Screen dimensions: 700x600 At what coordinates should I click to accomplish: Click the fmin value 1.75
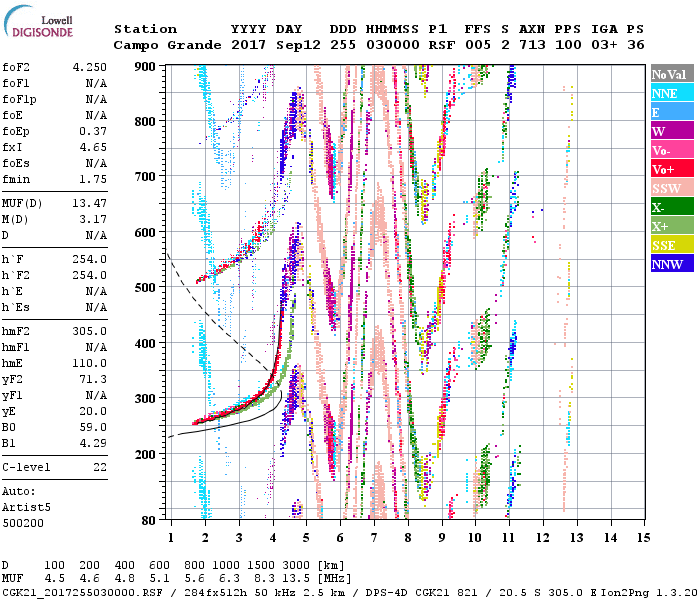tap(93, 179)
